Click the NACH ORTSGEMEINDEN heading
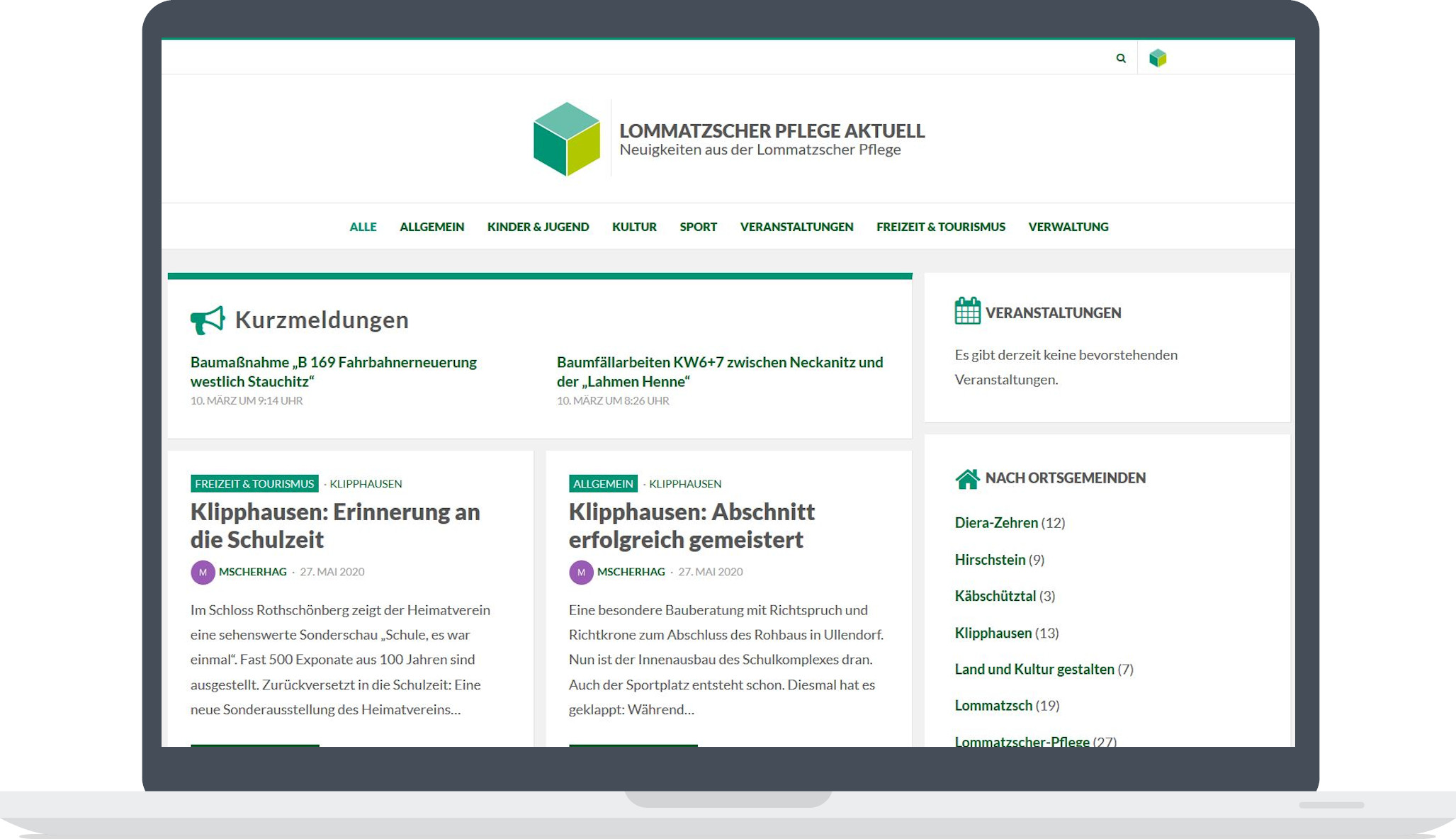 (1066, 478)
